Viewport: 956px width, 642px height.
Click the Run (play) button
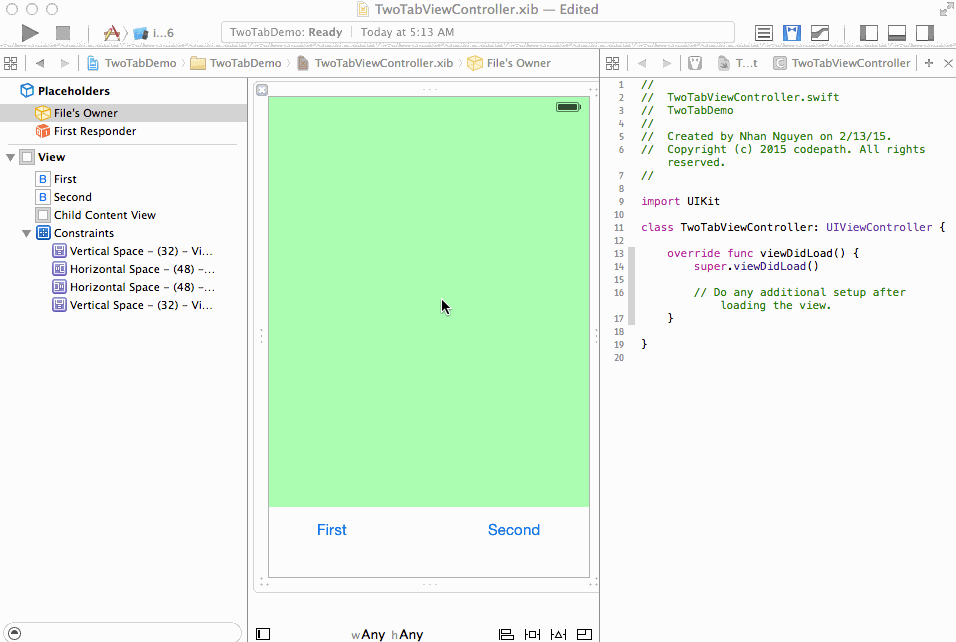(30, 33)
